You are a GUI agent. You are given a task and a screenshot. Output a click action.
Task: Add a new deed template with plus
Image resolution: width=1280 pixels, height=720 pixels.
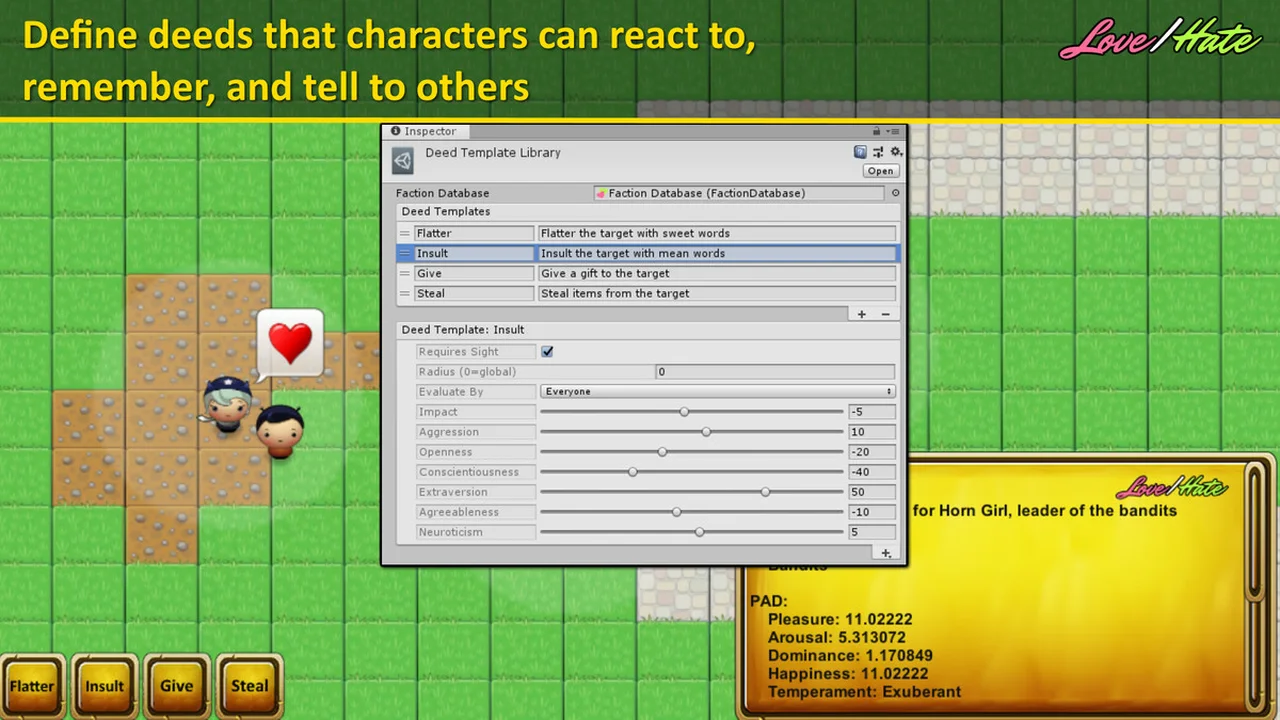861,314
